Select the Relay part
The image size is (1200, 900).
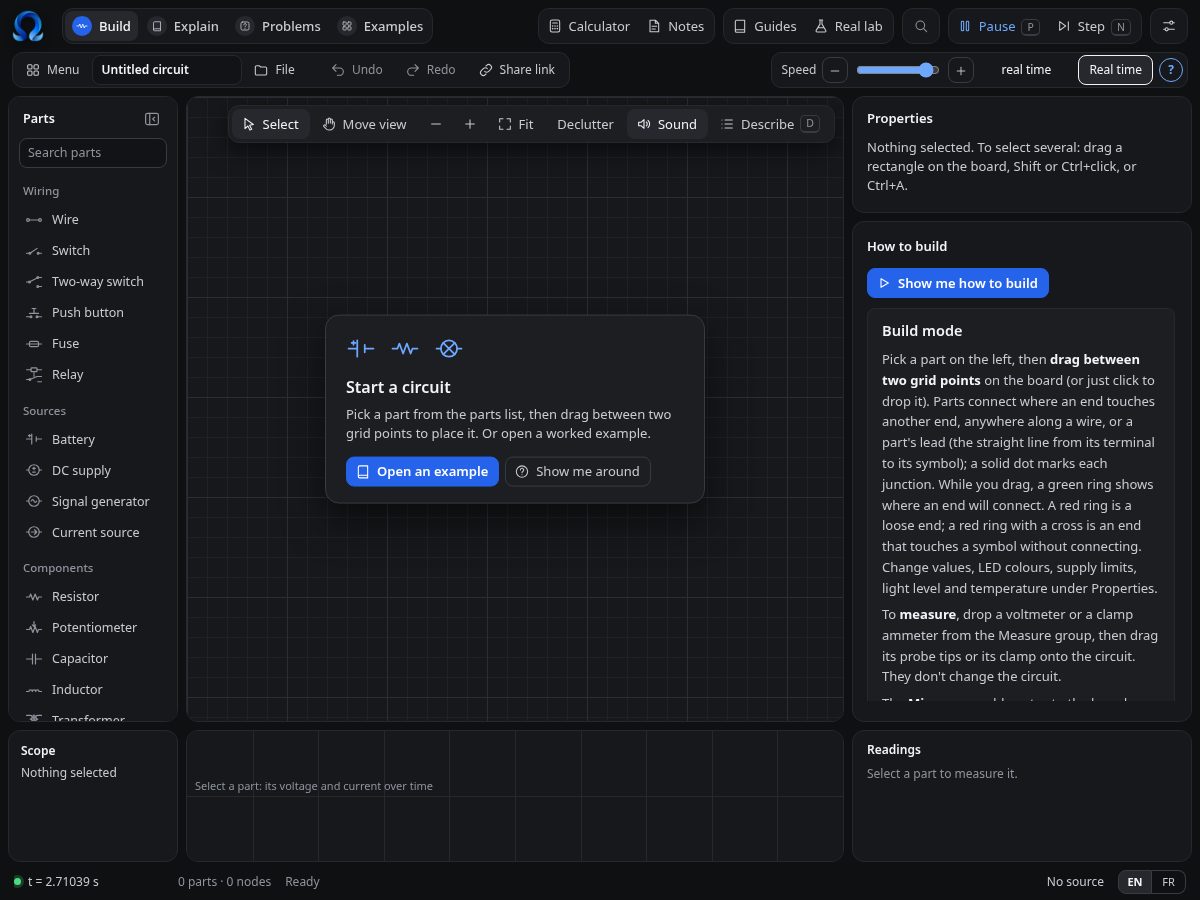pyautogui.click(x=93, y=374)
